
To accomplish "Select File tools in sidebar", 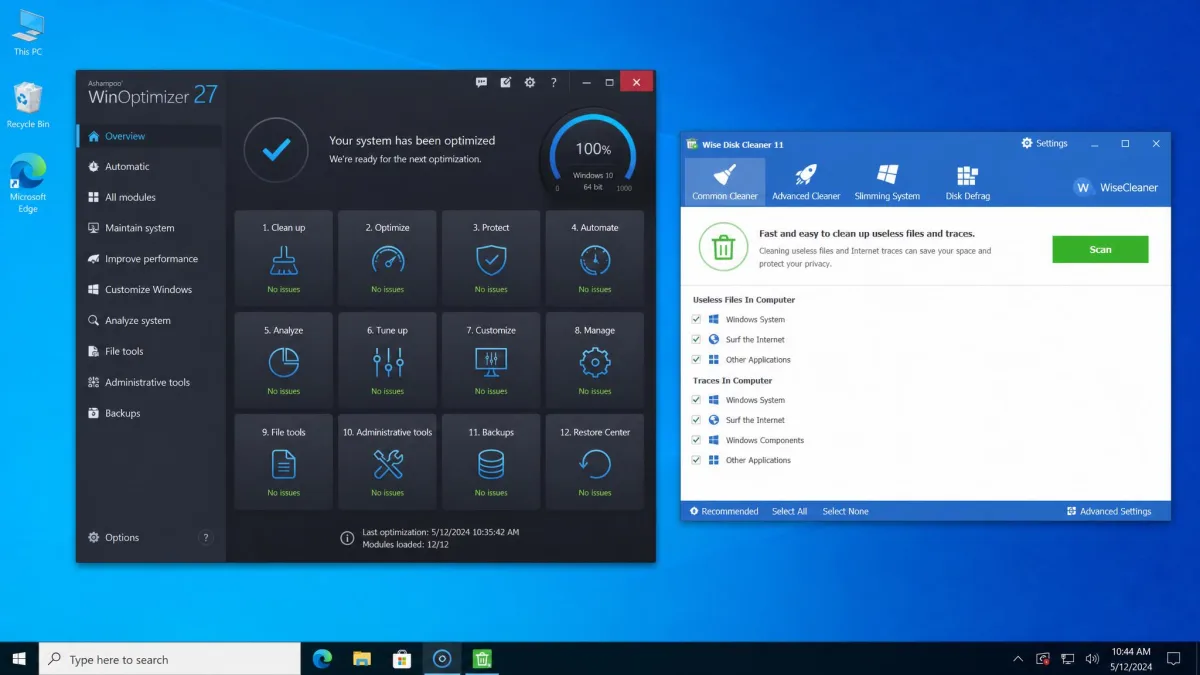I will 150,351.
